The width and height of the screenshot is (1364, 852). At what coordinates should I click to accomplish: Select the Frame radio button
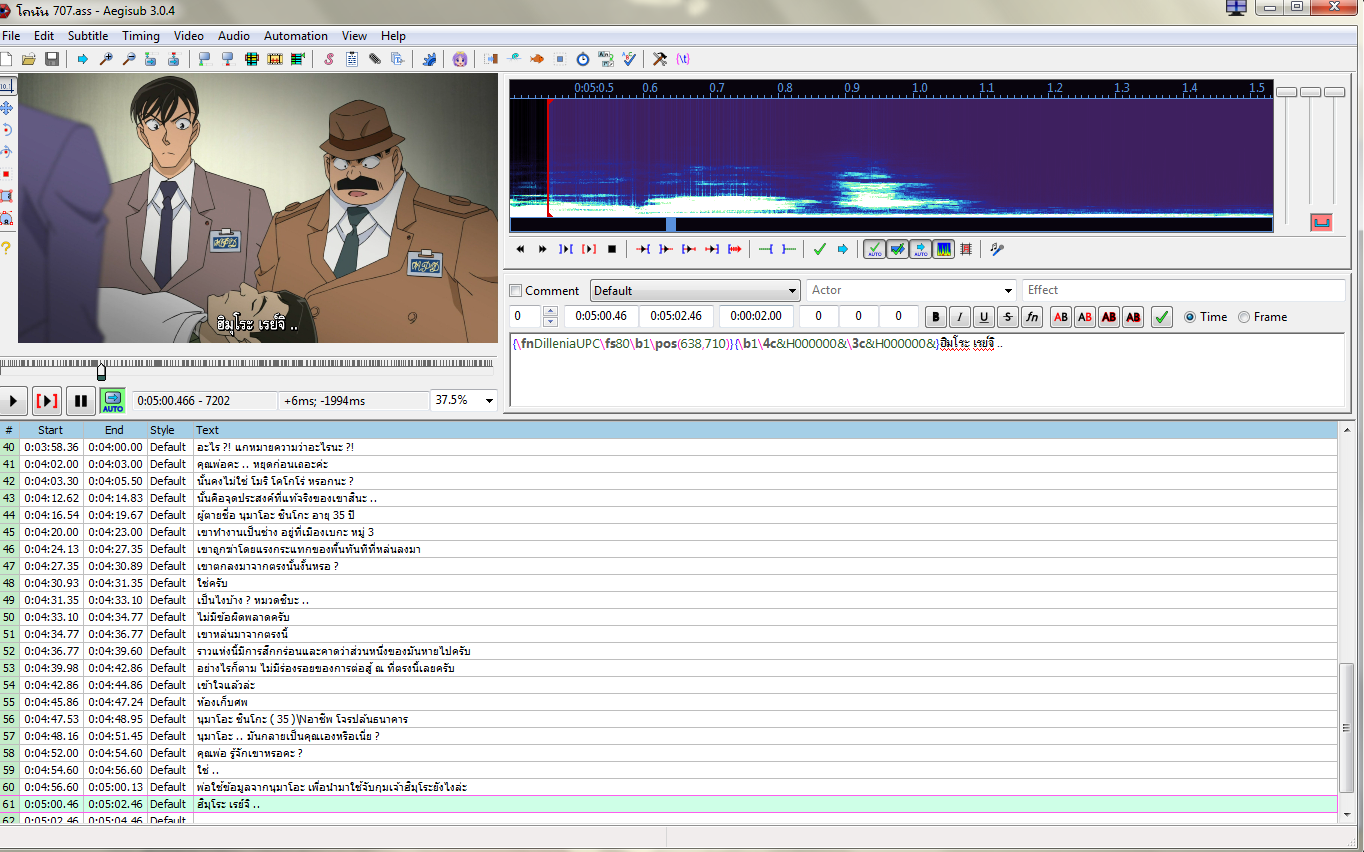coord(1244,317)
